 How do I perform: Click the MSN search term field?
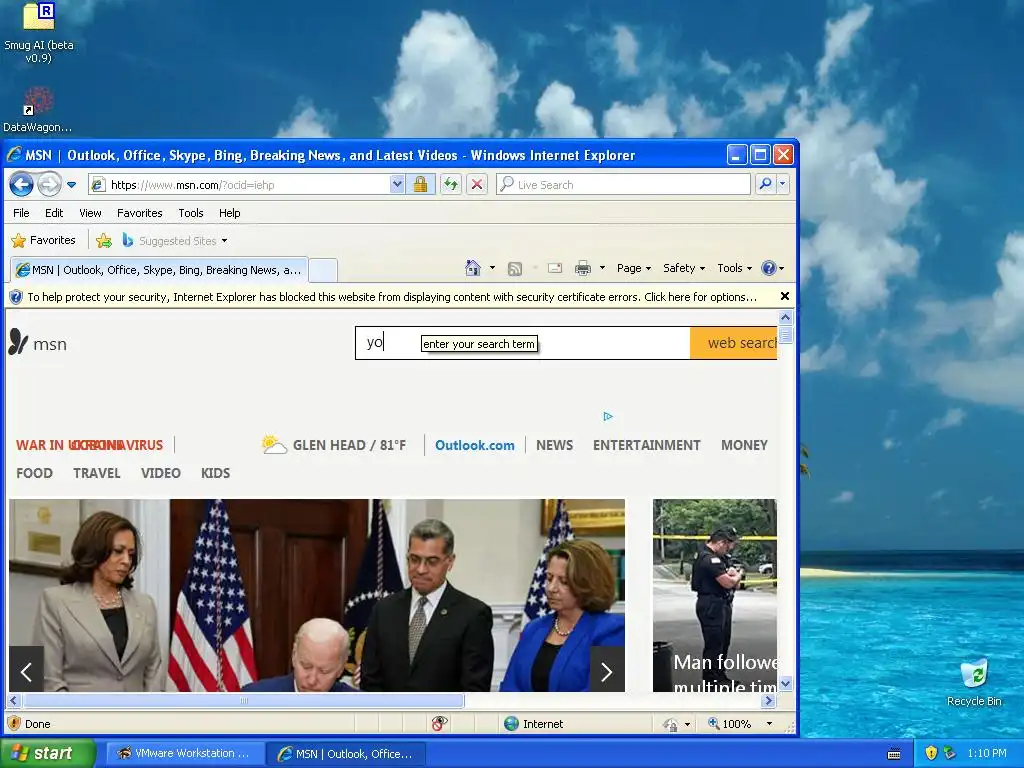[x=522, y=343]
